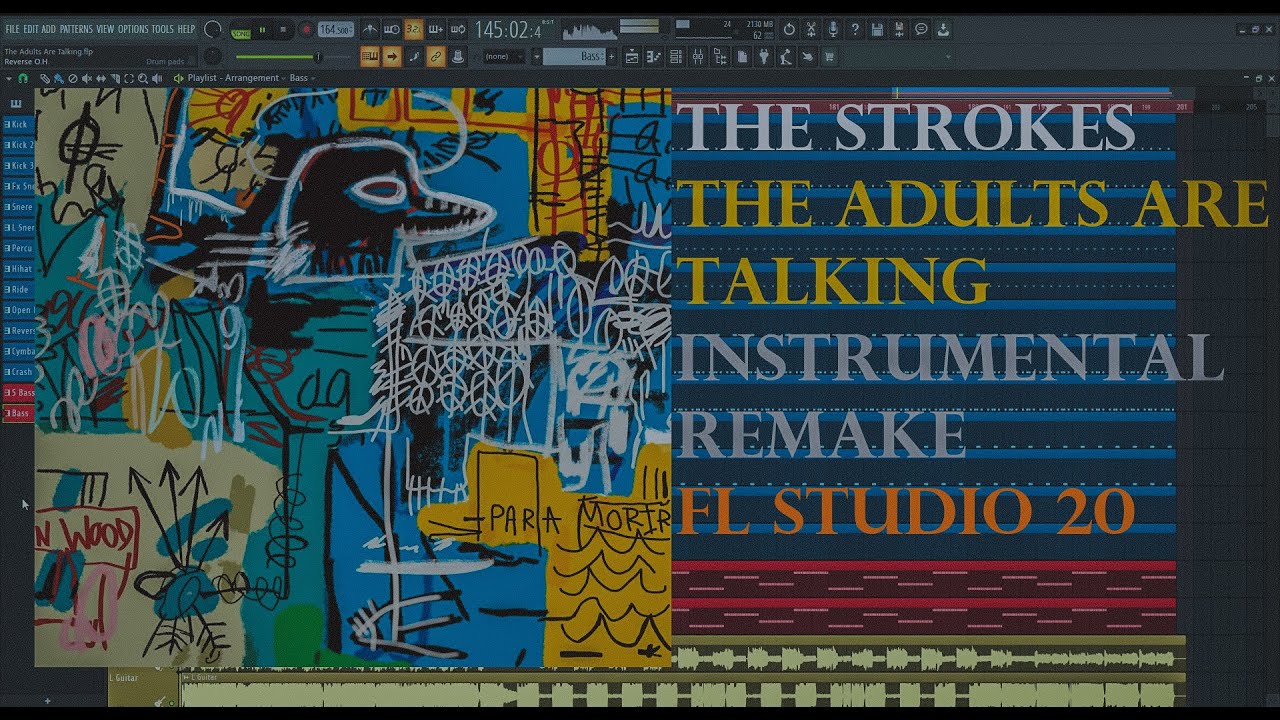Image resolution: width=1280 pixels, height=720 pixels.
Task: Click the undo history icon
Action: 789,30
